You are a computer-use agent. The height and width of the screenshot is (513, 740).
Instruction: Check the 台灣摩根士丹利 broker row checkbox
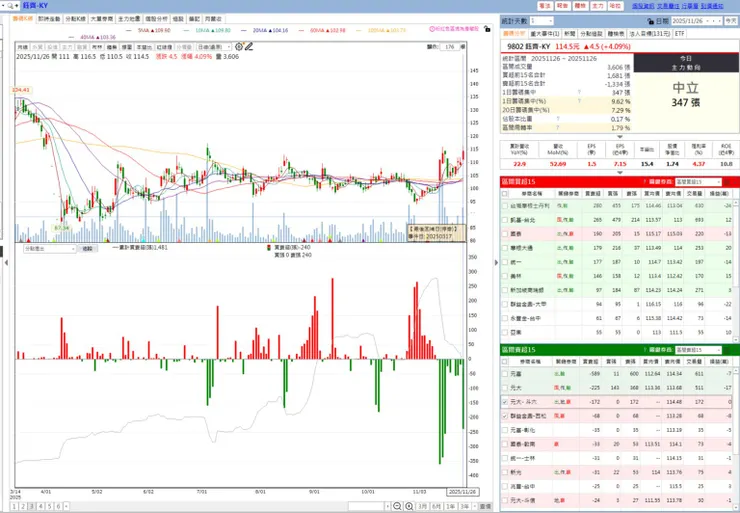tap(505, 206)
